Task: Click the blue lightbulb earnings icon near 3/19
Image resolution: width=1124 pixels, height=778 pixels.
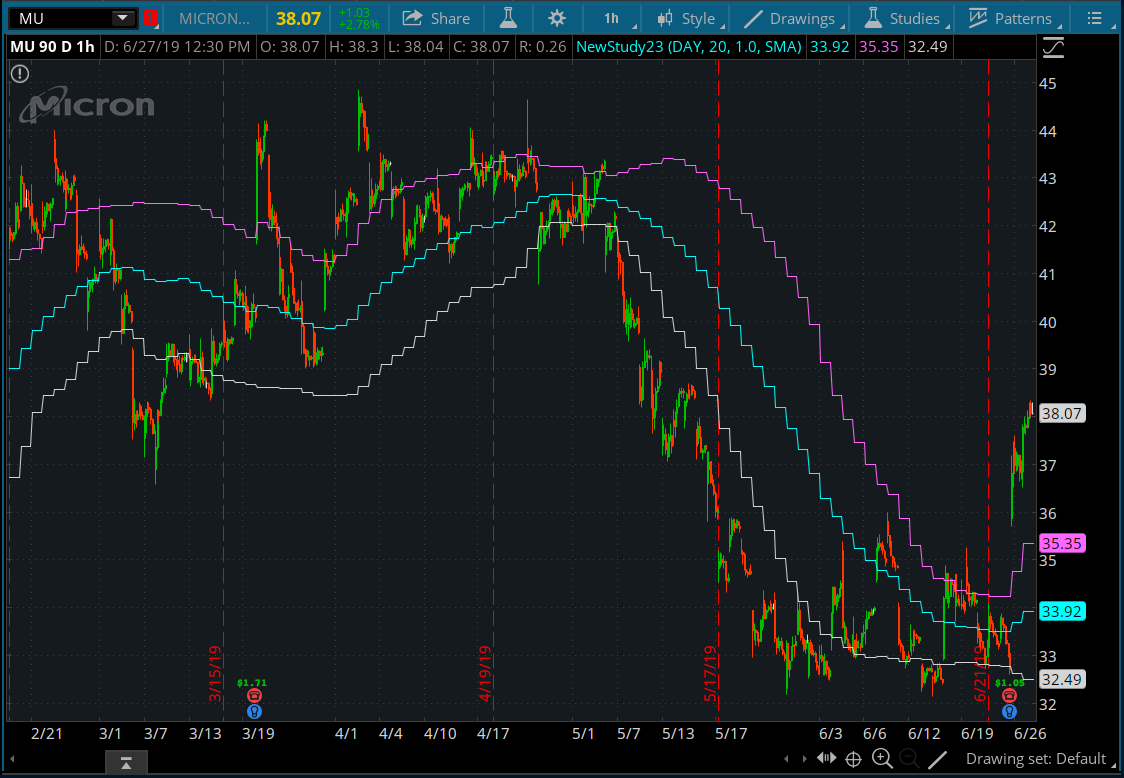Action: tap(254, 711)
